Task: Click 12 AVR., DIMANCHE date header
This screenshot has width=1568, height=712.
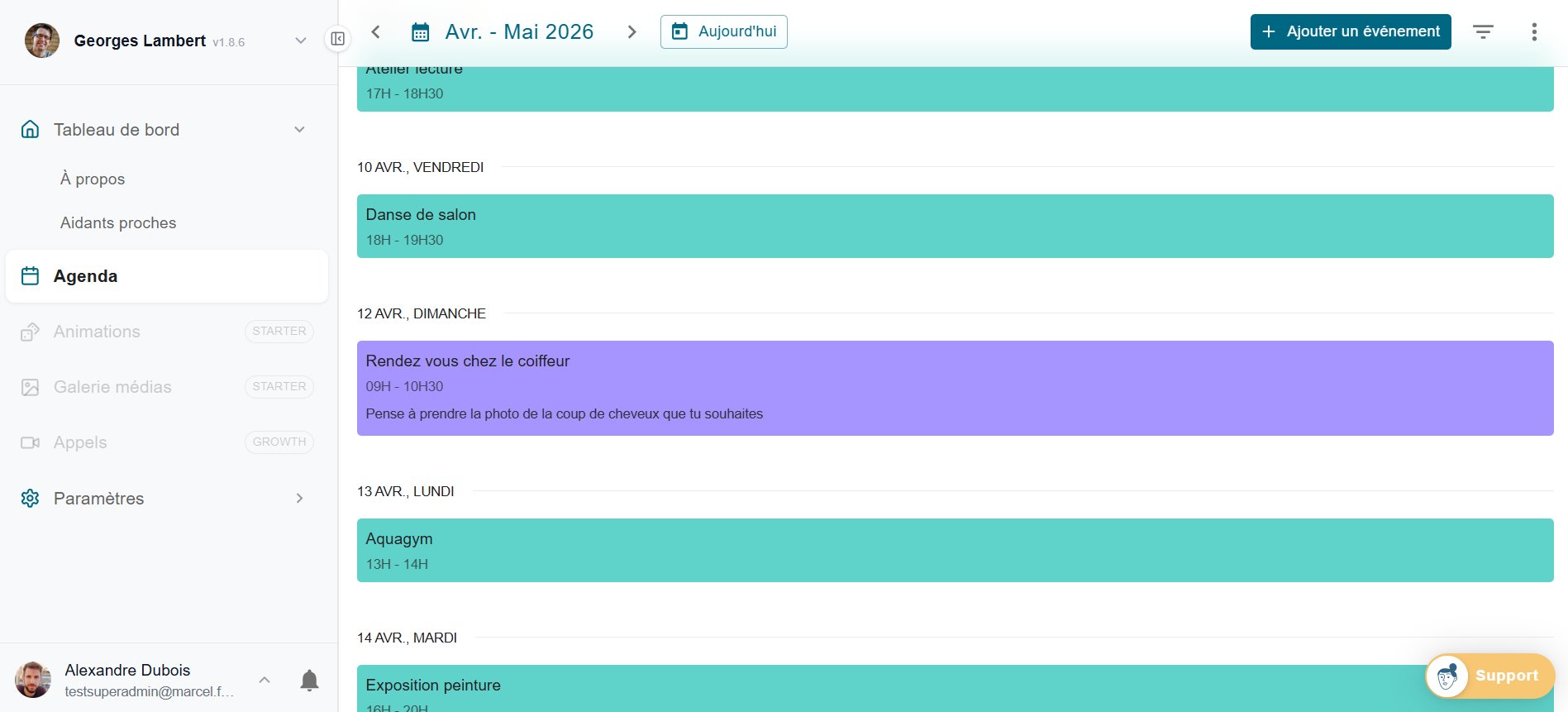Action: (422, 313)
